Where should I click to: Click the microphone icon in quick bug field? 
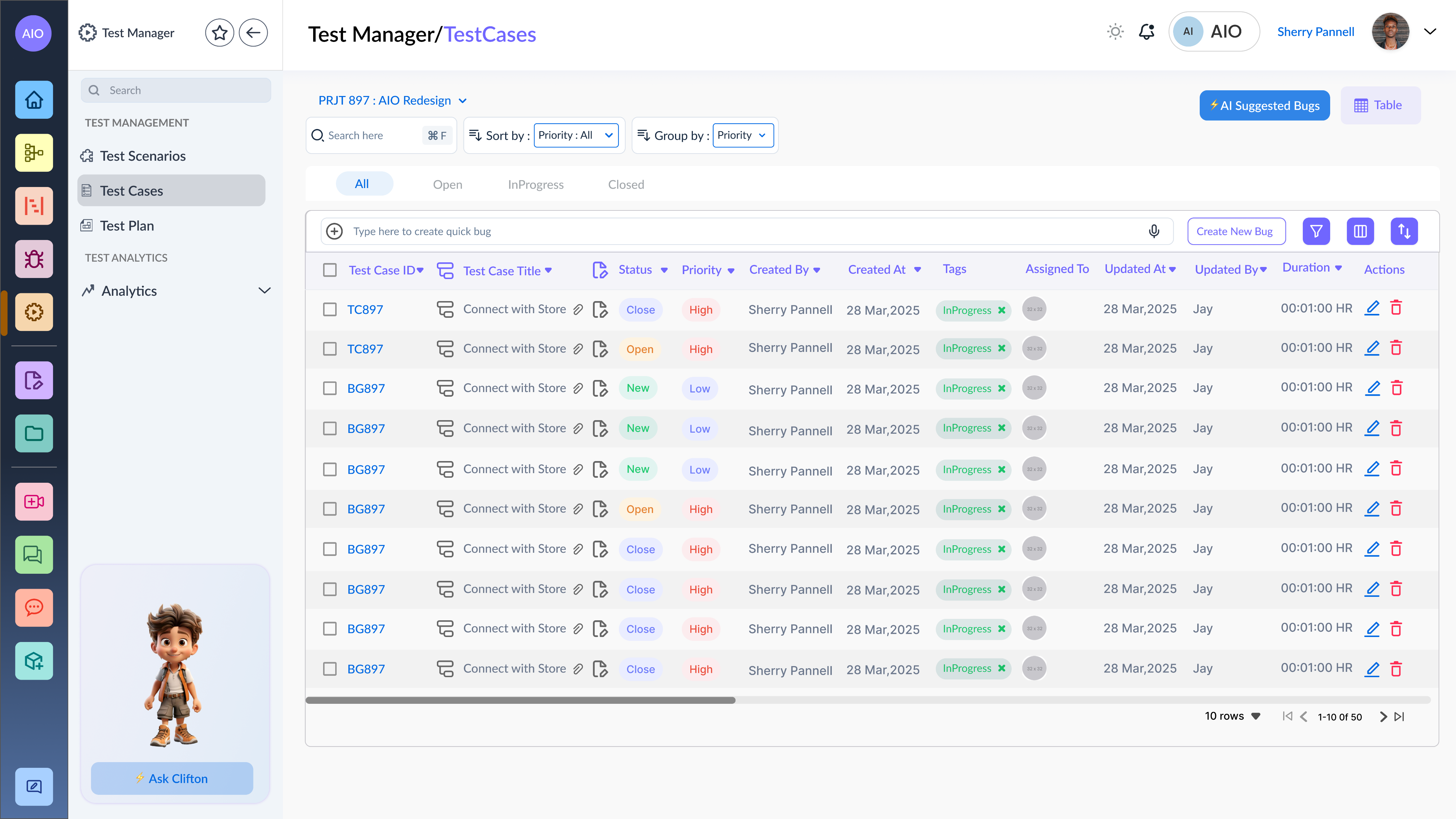tap(1153, 231)
